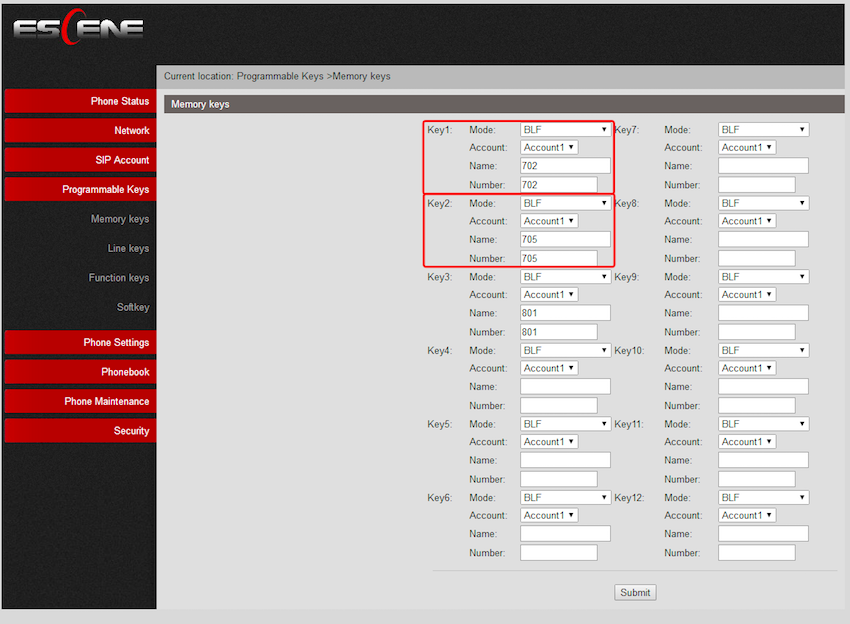850x624 pixels.
Task: Go to the Network section
Action: tap(80, 131)
